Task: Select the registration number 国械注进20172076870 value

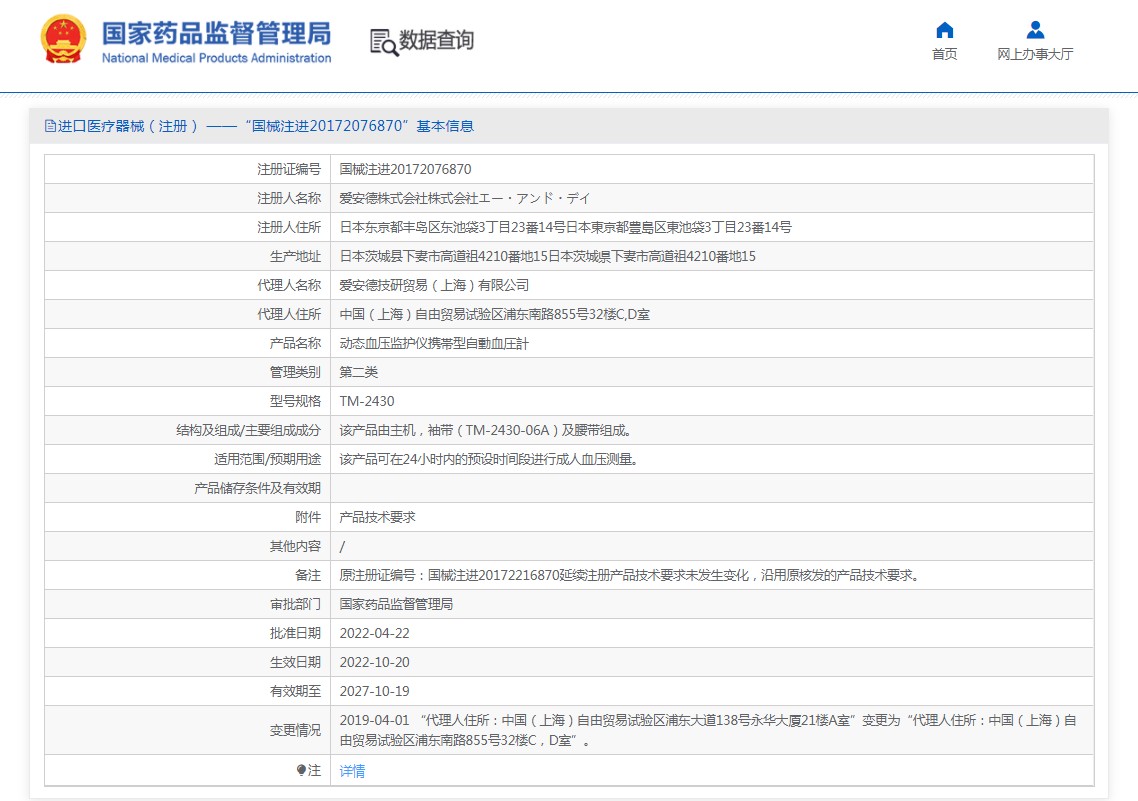Action: click(405, 169)
